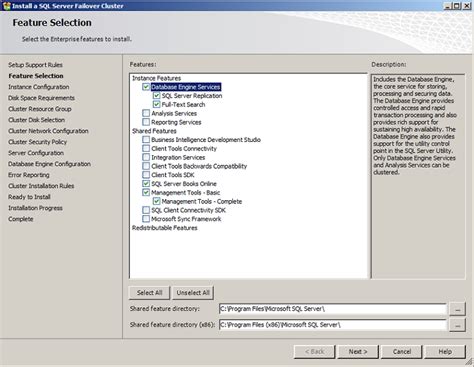Viewport: 474px width, 367px height.
Task: Click Cluster Resource Group step
Action: pyautogui.click(x=40, y=109)
